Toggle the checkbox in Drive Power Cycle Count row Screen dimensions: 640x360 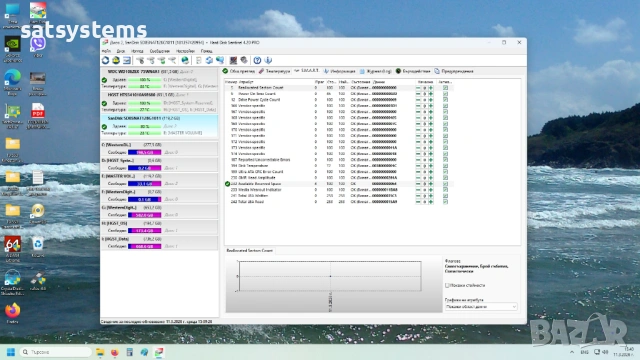click(x=445, y=100)
